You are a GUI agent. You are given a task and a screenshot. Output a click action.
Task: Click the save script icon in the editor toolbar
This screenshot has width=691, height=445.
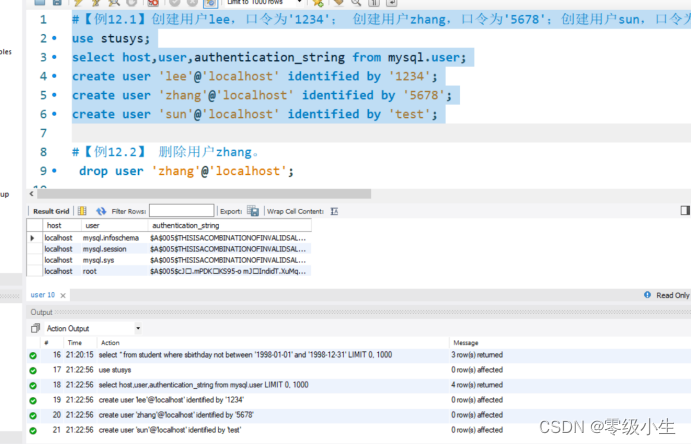57,2
